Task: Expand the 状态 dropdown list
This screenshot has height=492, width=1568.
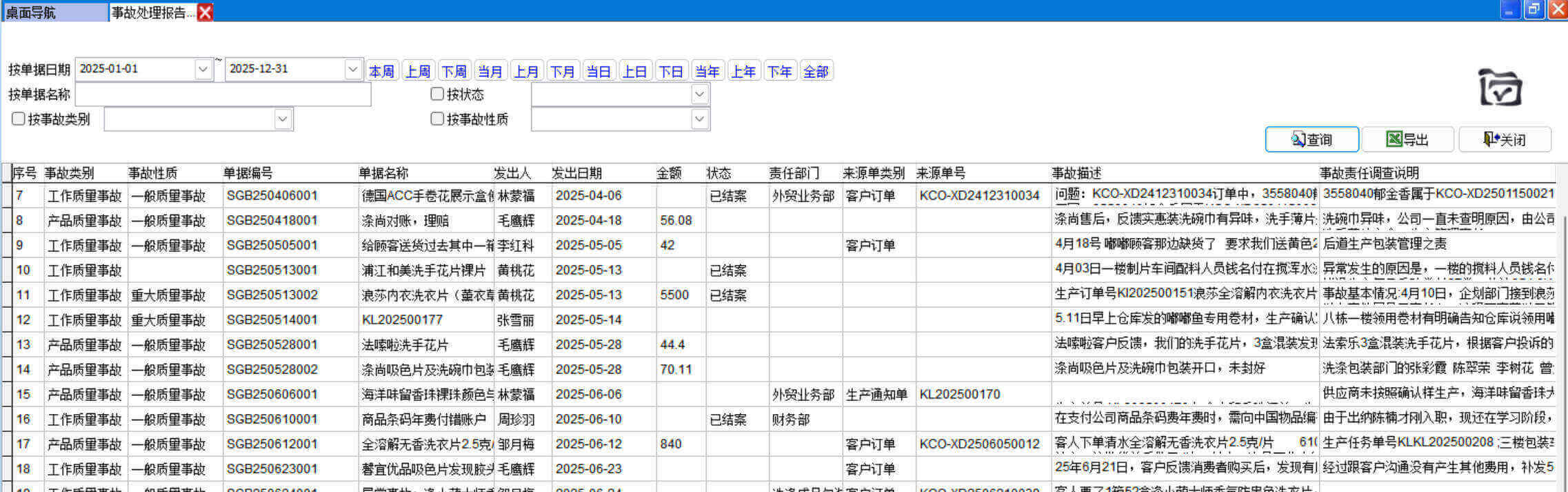Action: pos(699,95)
